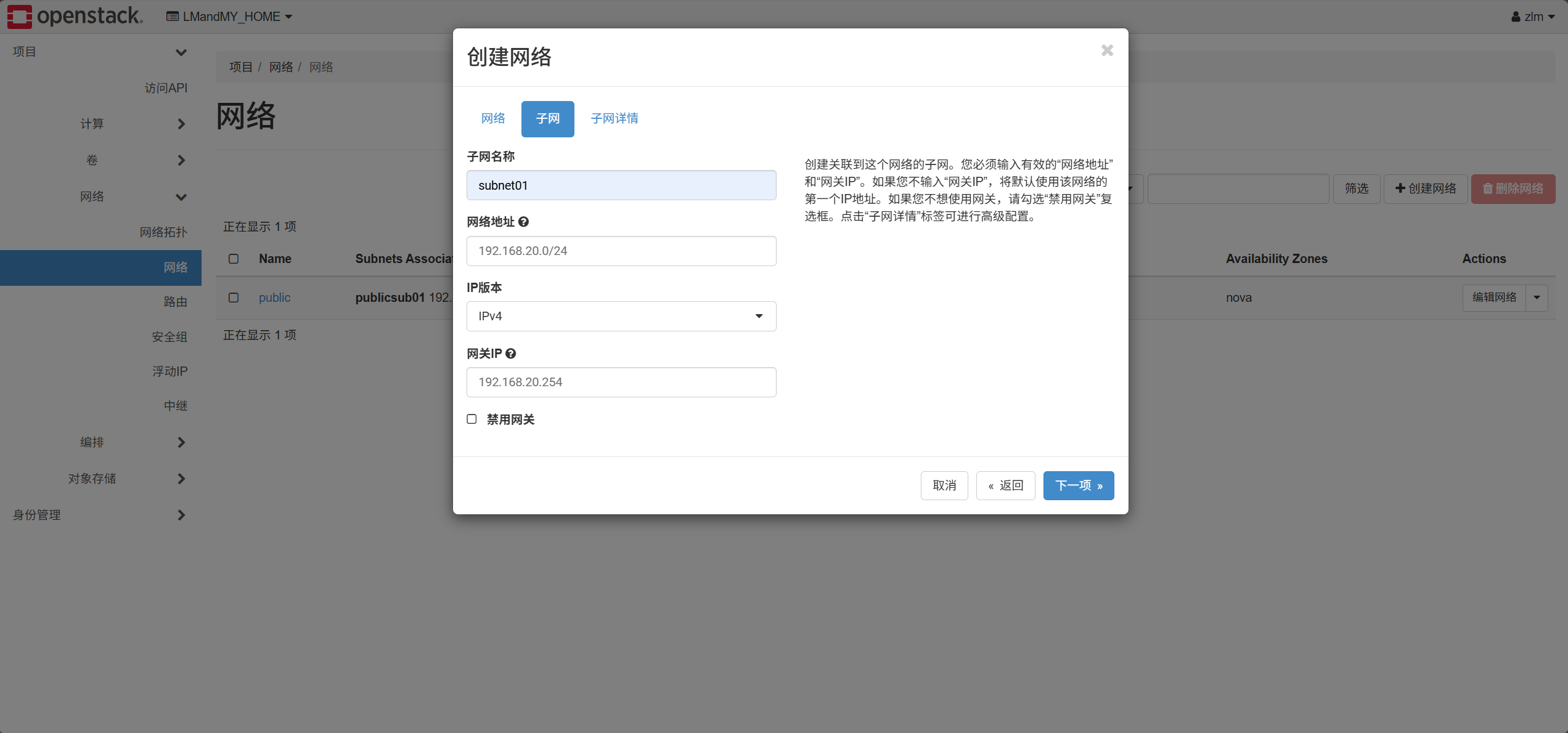
Task: Open the dropdown arrow beside 编辑网络
Action: tap(1537, 298)
